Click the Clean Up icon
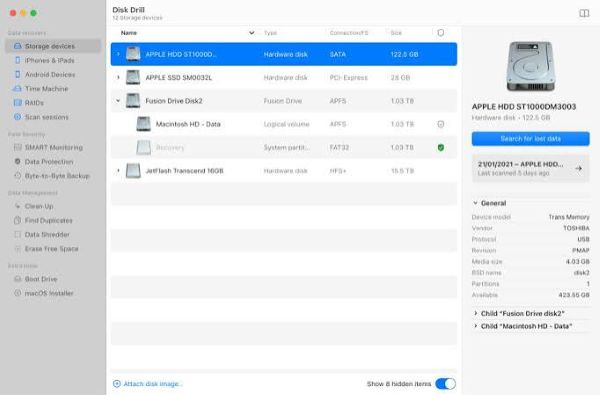This screenshot has width=600, height=395. 18,206
